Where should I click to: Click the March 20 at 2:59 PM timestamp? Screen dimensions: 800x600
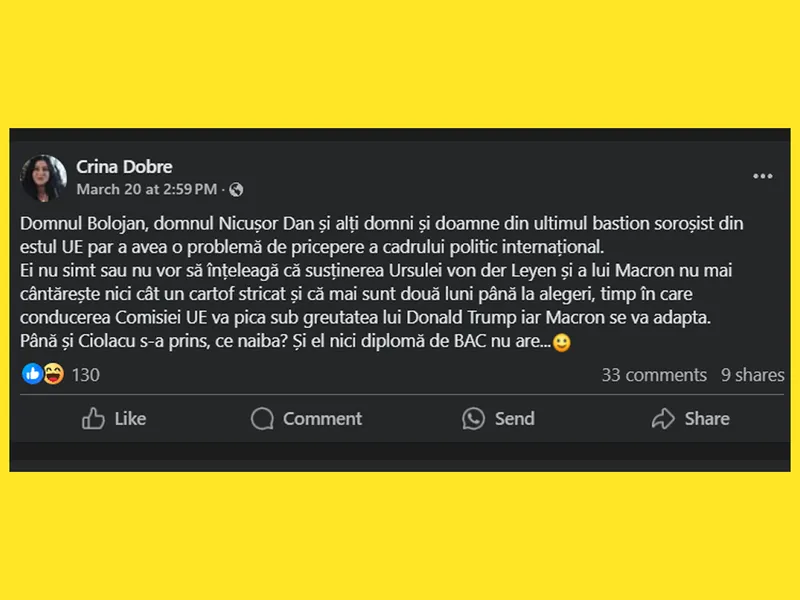[146, 189]
